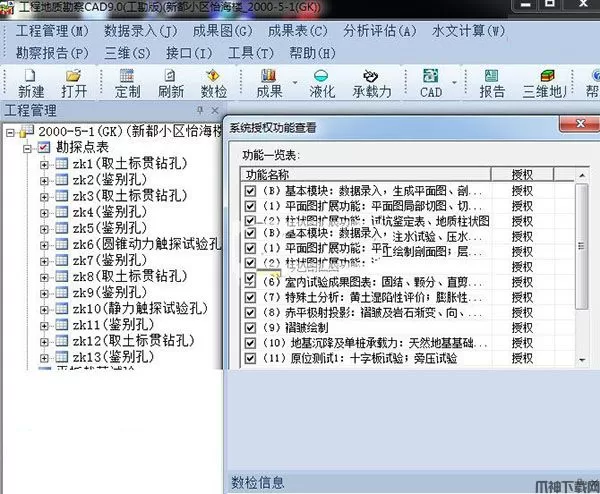
Task: Pin the 工程管理 panel
Action: (x=200, y=111)
